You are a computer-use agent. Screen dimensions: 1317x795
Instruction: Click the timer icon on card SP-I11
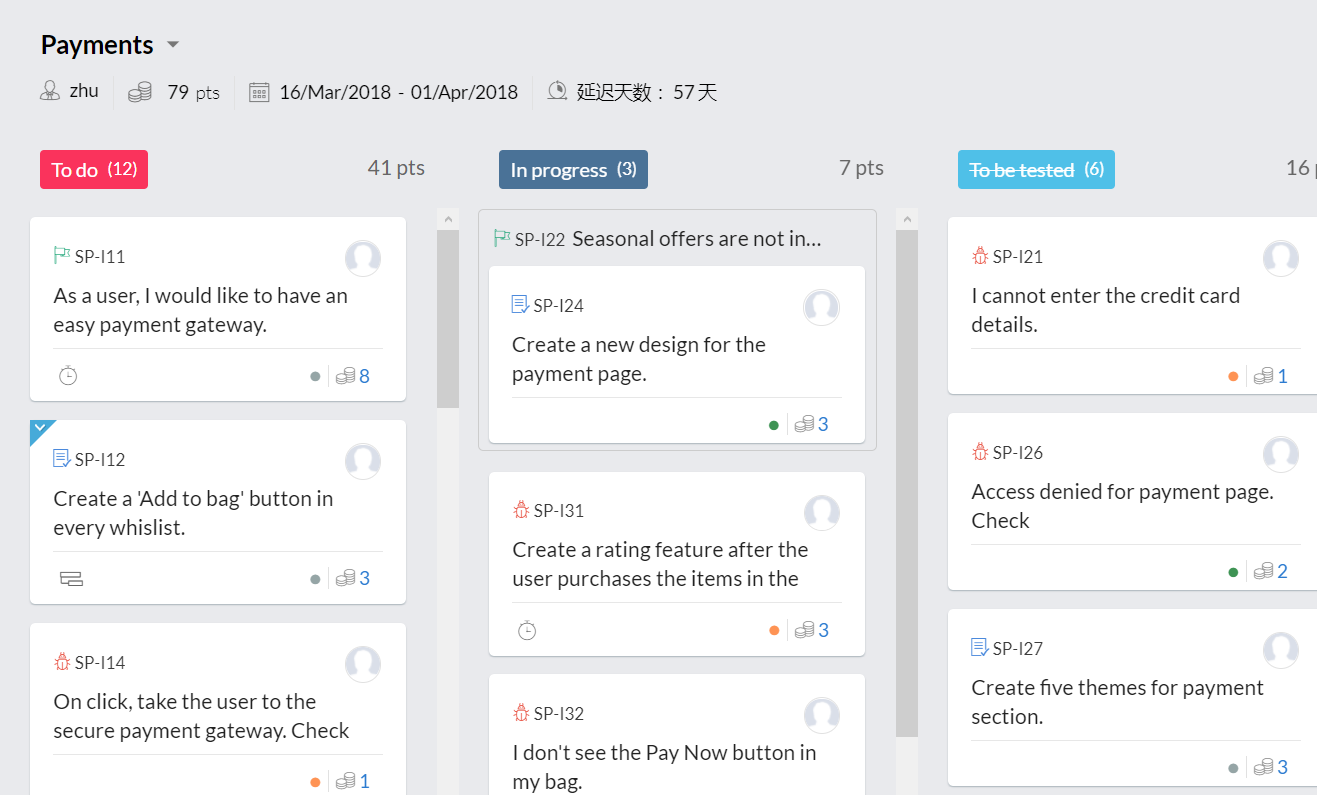(68, 376)
